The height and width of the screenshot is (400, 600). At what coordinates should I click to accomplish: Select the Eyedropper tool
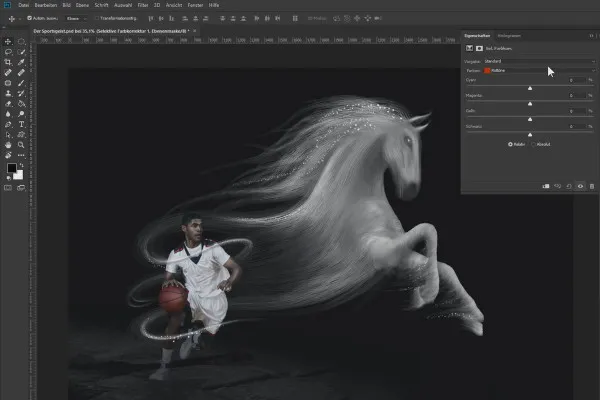click(21, 62)
